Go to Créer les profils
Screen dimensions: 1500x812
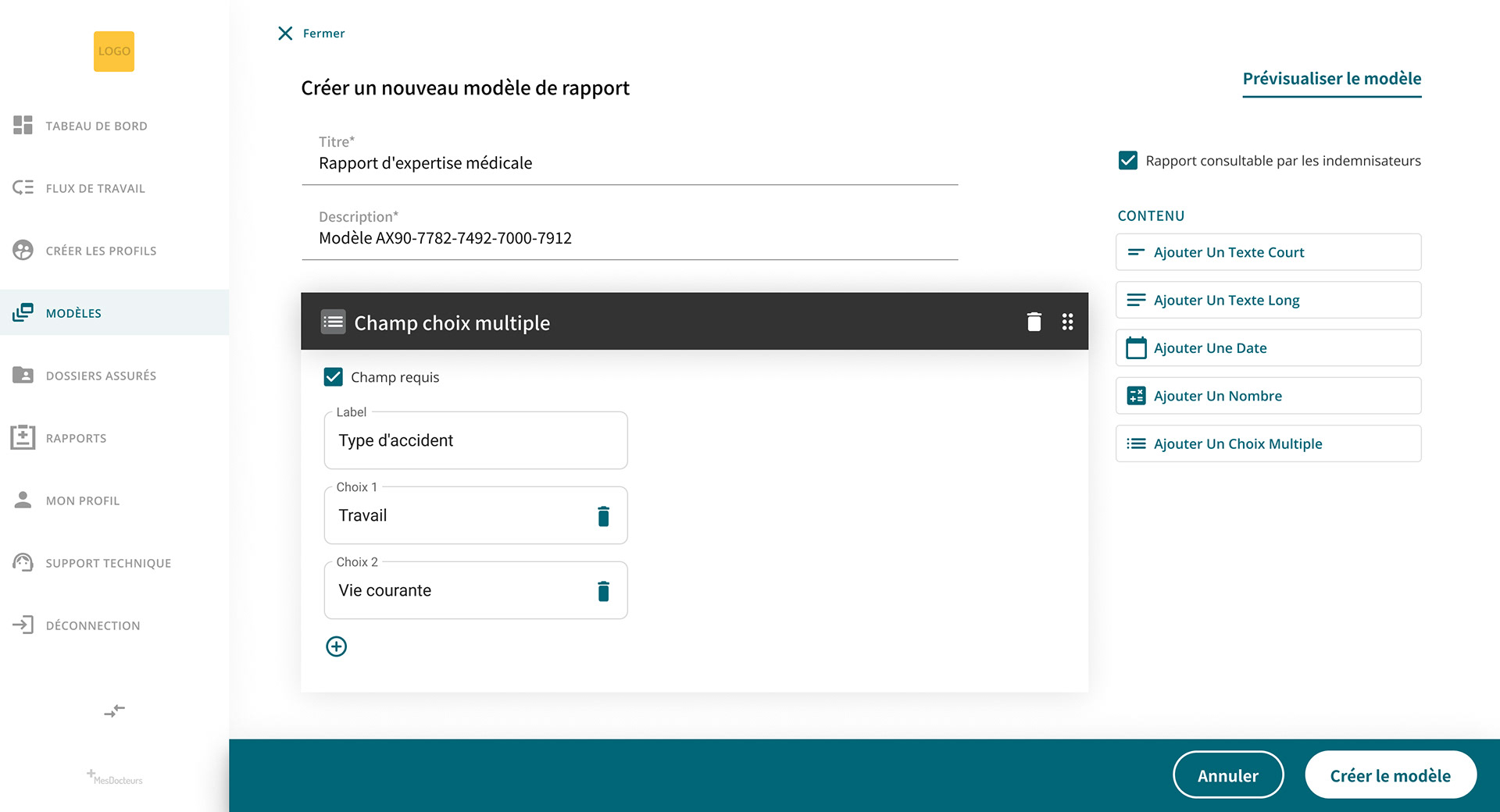114,250
